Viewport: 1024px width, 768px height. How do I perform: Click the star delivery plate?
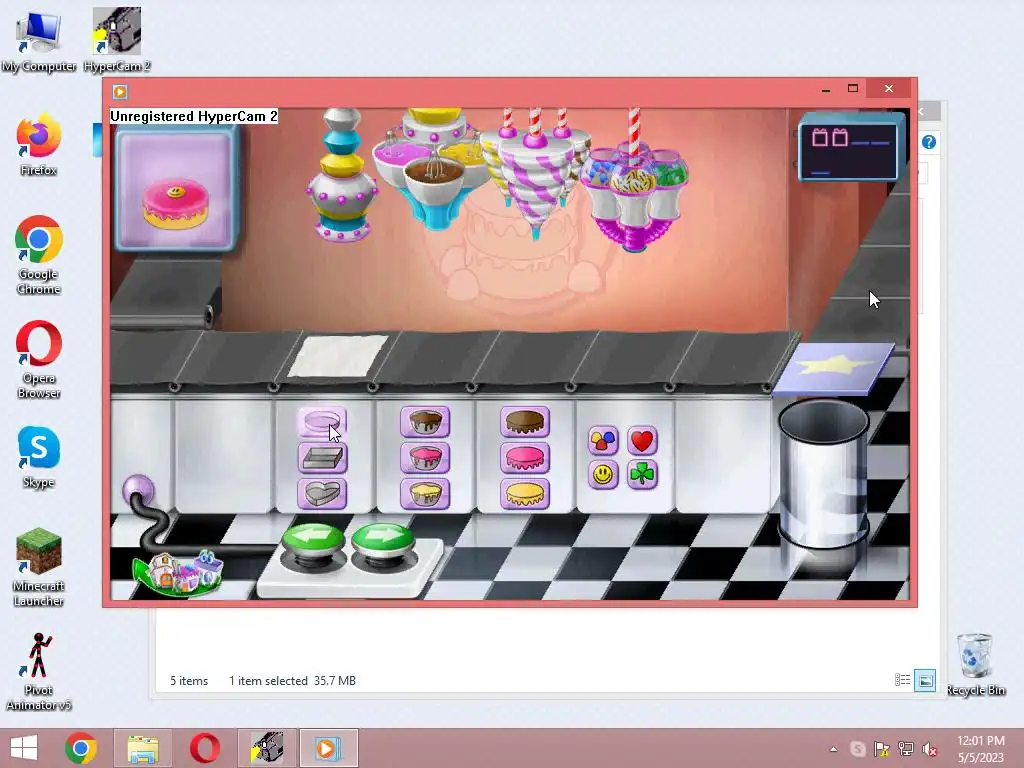(834, 369)
